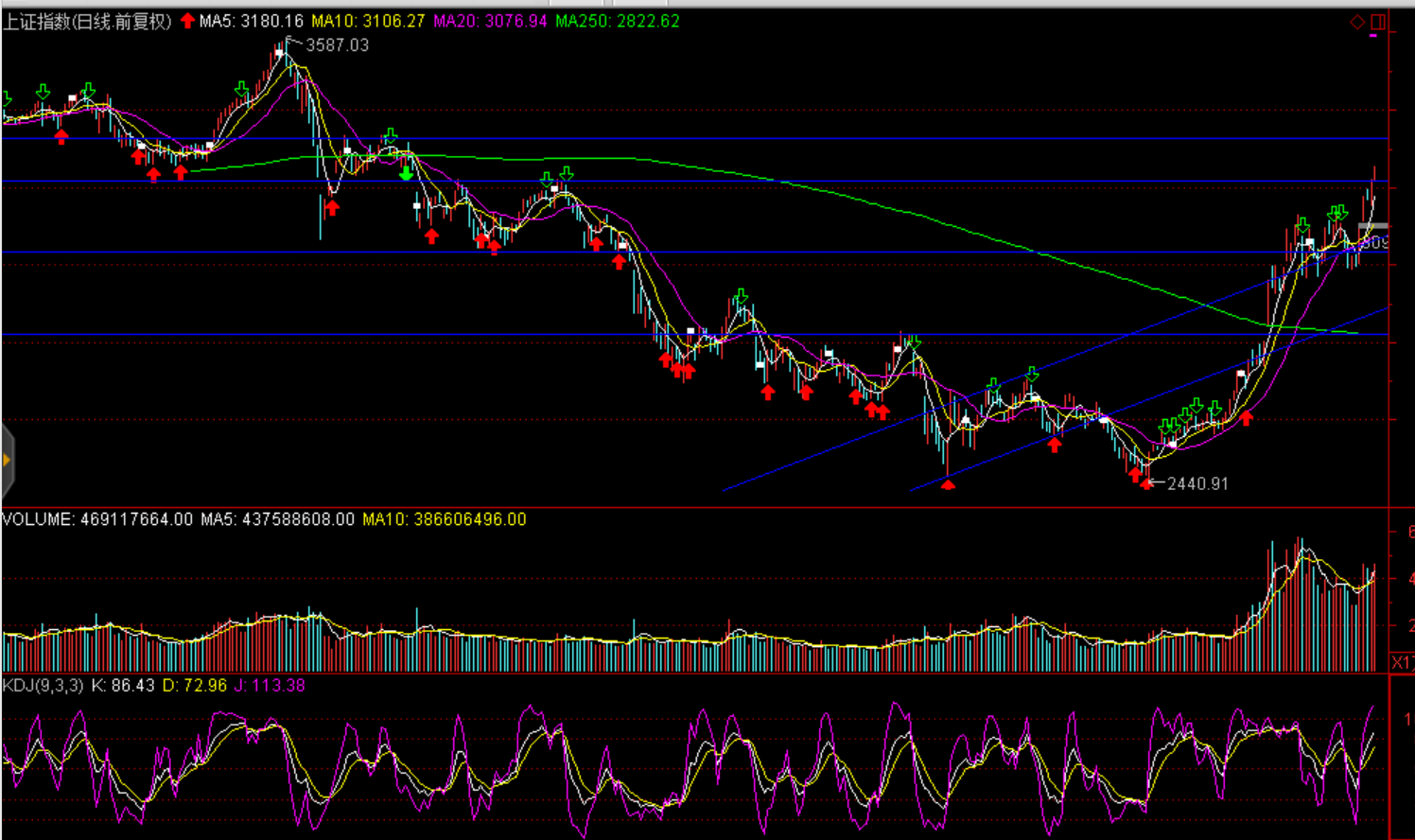Click the gray current price tag on right
This screenshot has width=1415, height=840.
coord(1373,227)
